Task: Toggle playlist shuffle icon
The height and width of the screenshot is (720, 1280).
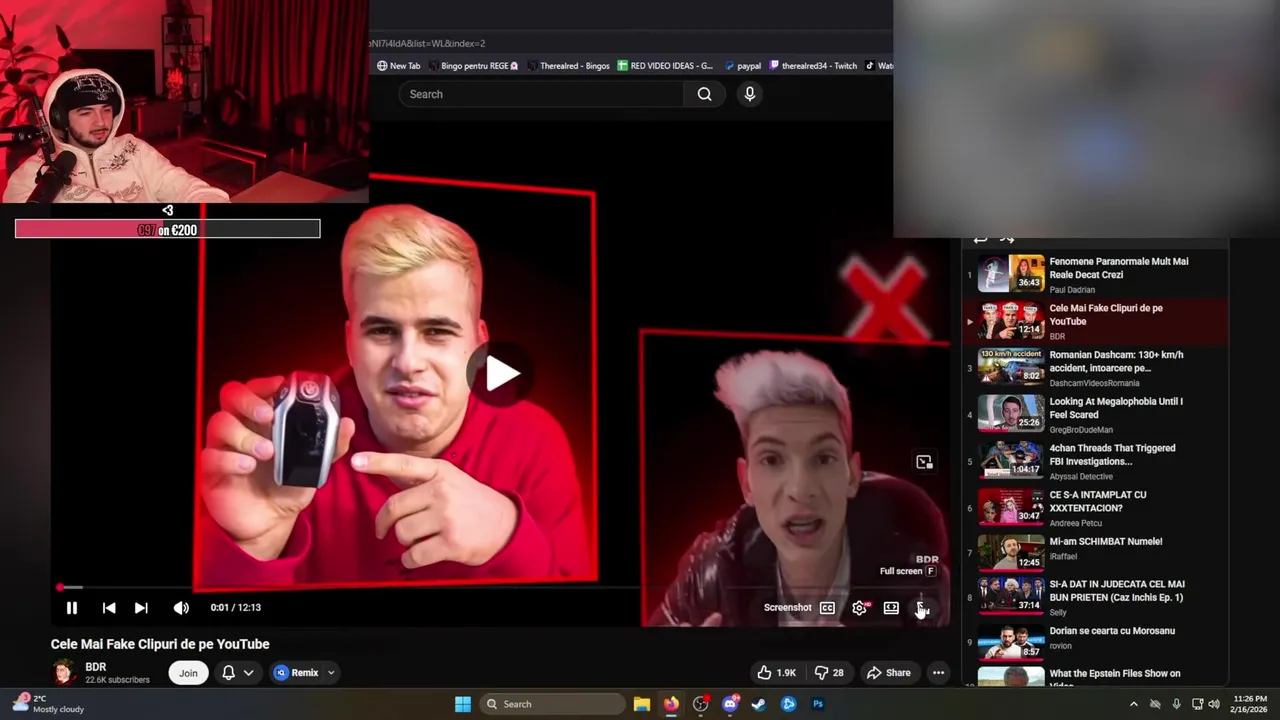Action: point(1007,239)
